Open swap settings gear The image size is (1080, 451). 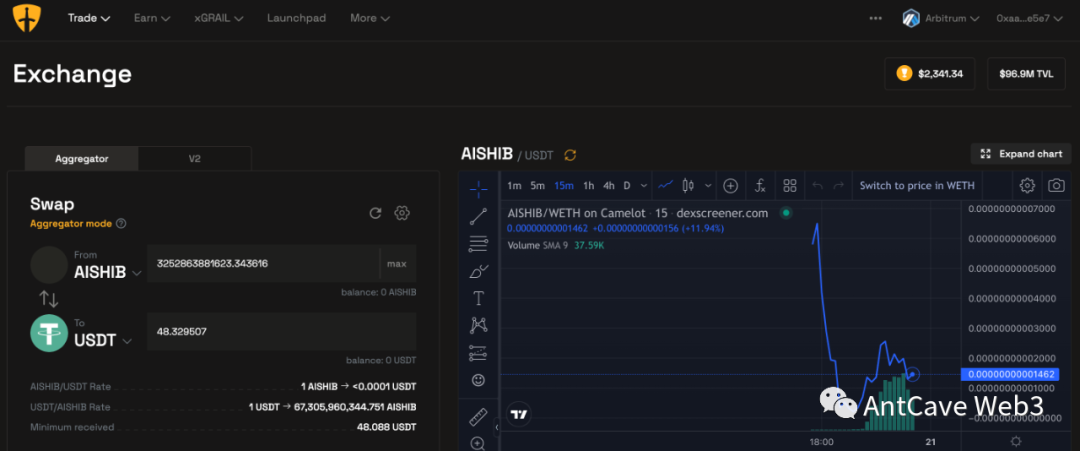click(x=402, y=213)
